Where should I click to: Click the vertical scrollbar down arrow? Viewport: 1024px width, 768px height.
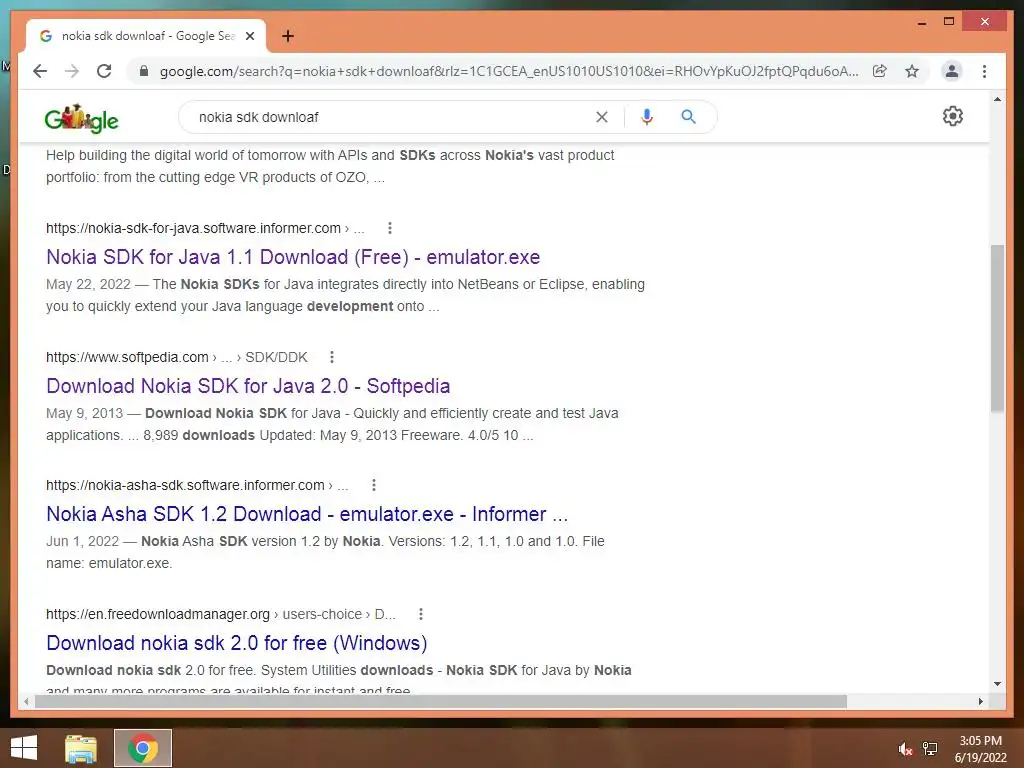[997, 684]
